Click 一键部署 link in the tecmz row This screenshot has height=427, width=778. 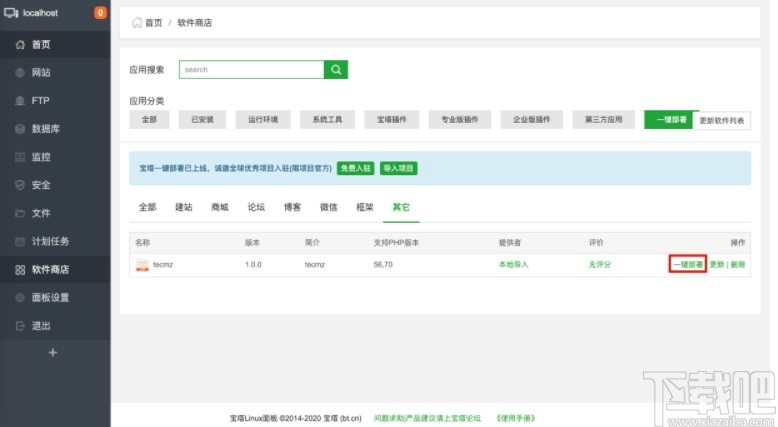pos(688,264)
